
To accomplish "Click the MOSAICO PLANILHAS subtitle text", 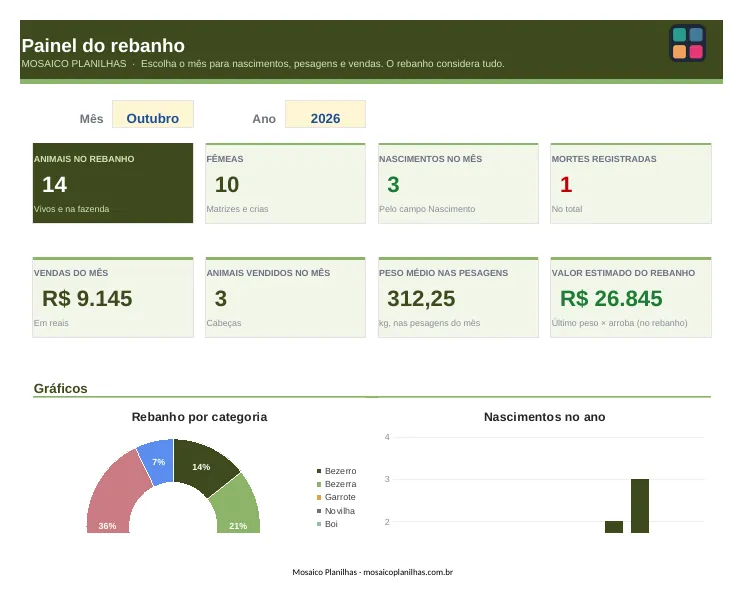I will point(74,63).
